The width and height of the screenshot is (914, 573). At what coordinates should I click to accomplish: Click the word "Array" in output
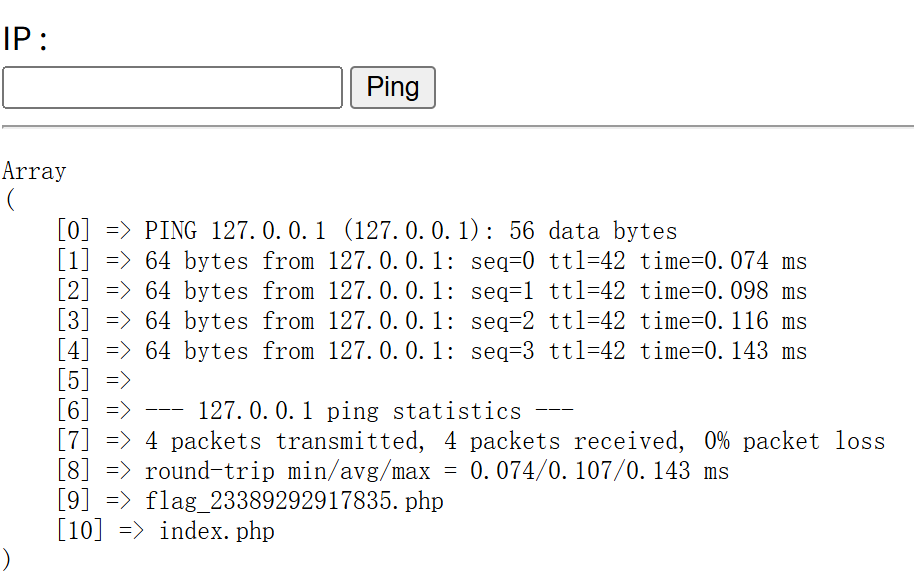(x=34, y=171)
